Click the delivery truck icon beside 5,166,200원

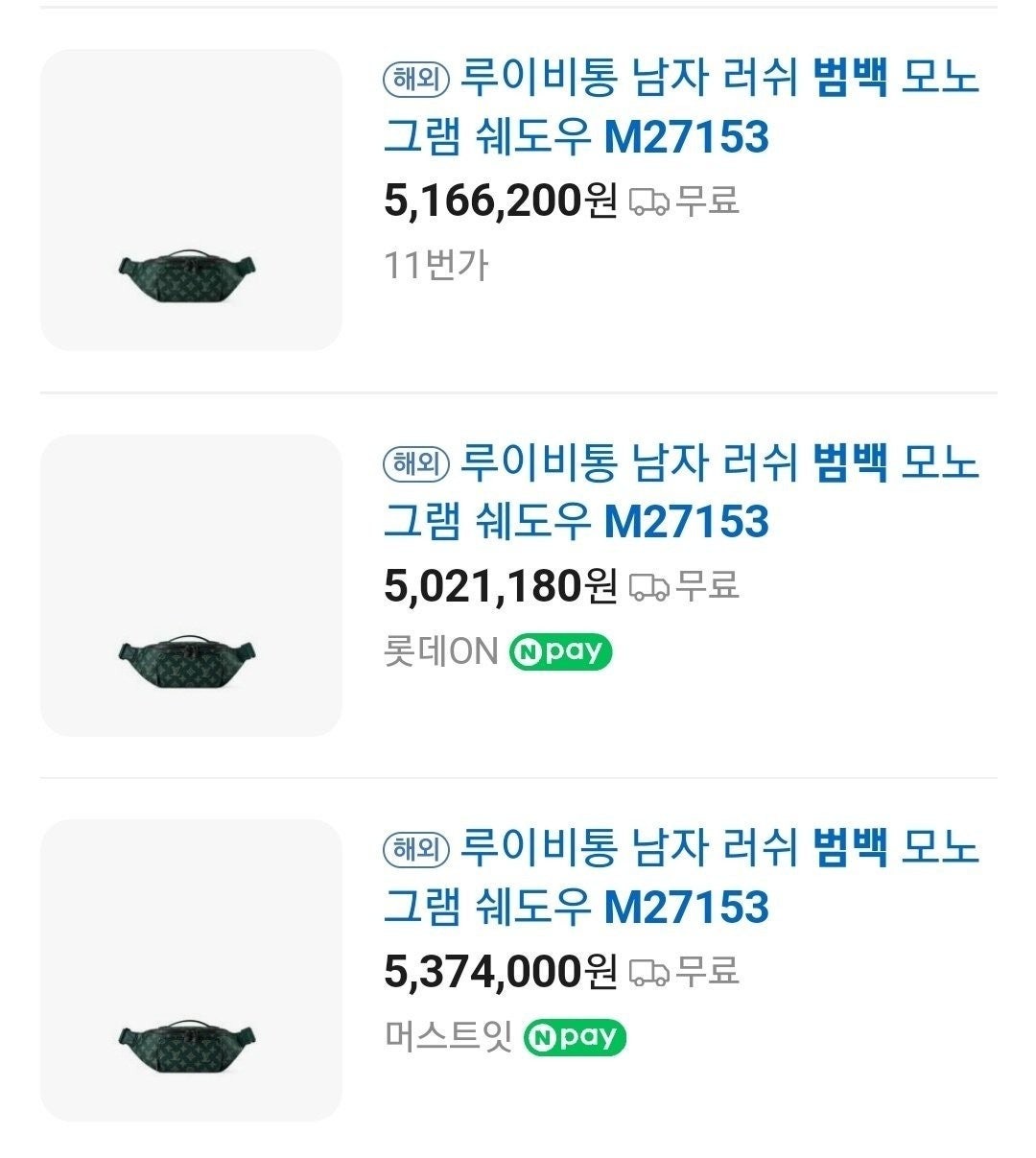coord(648,201)
